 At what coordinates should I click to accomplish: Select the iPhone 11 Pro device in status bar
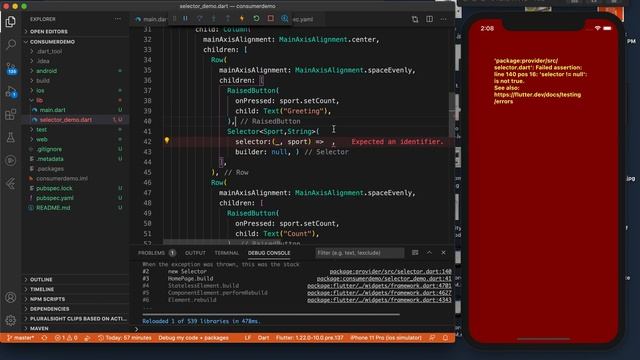coord(386,338)
